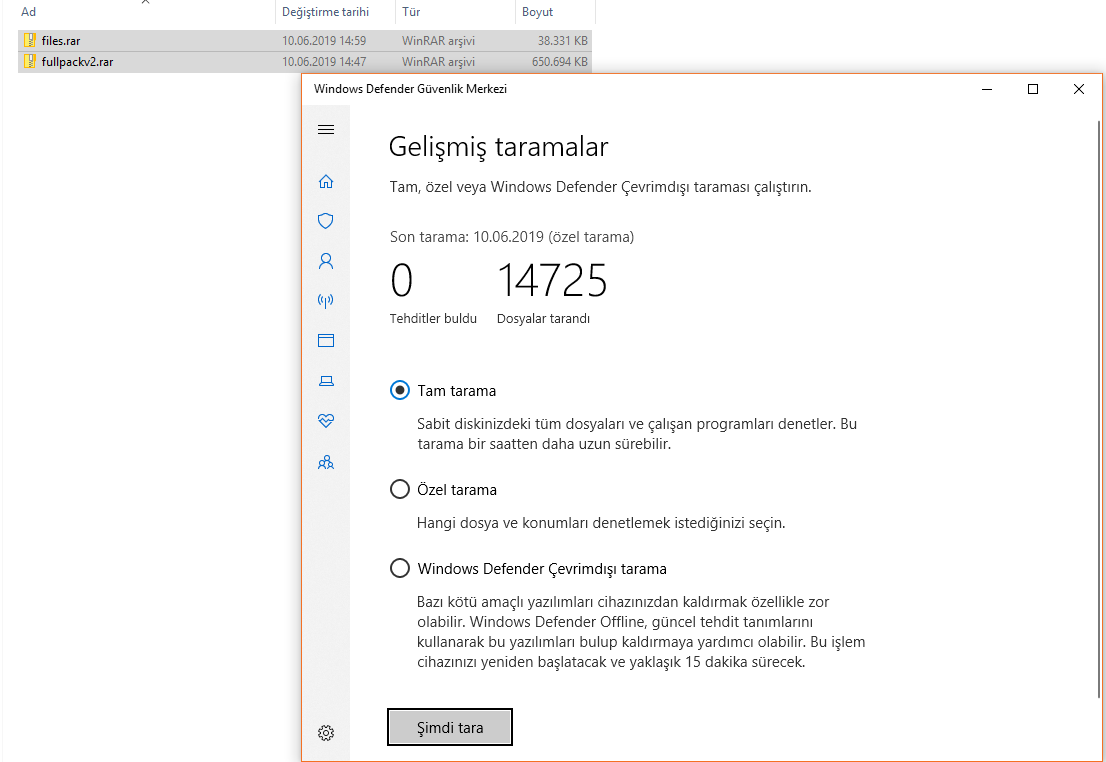Click the Şimdi tara button
This screenshot has width=1106, height=762.
tap(450, 727)
